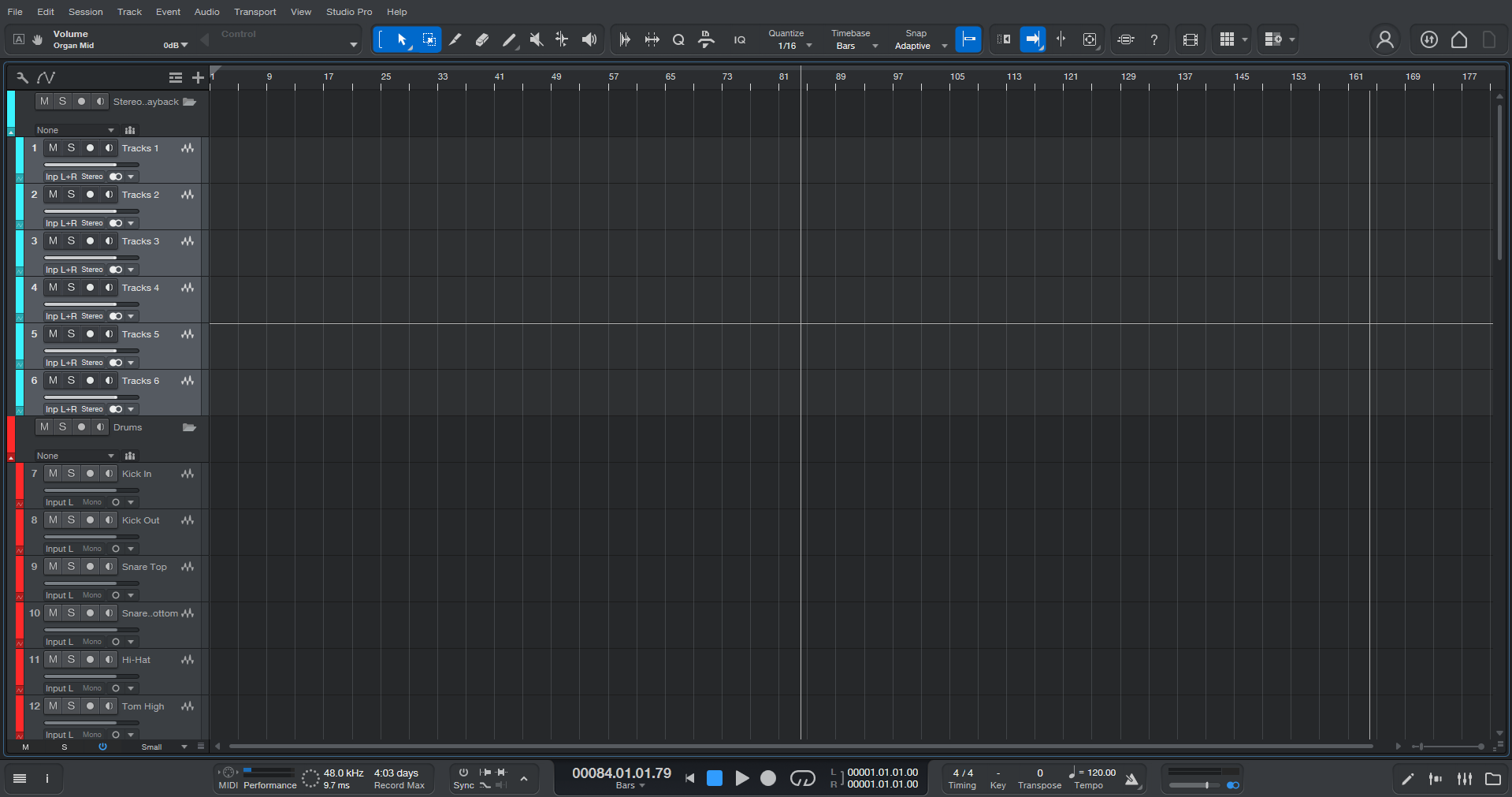
Task: Open the Video player
Action: (x=1190, y=39)
